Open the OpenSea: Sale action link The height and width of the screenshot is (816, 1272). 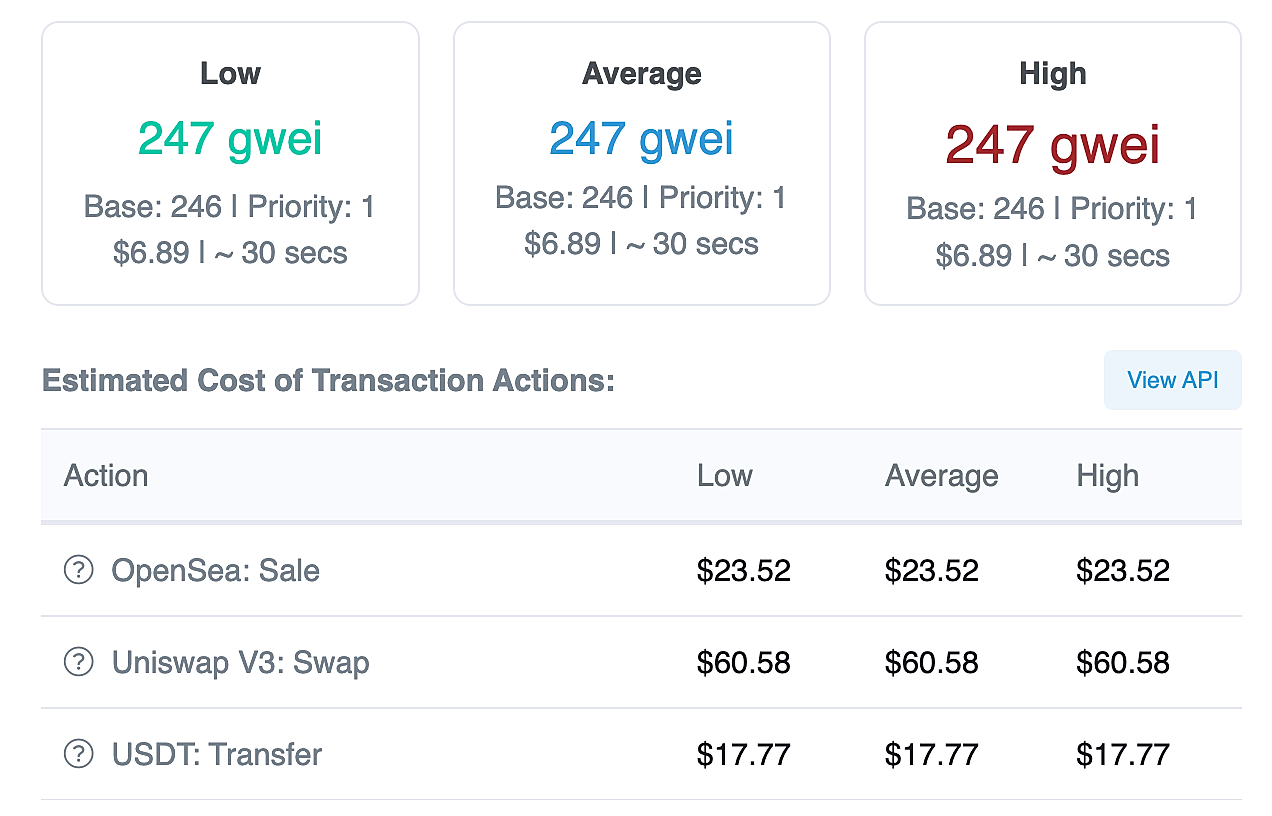[216, 570]
